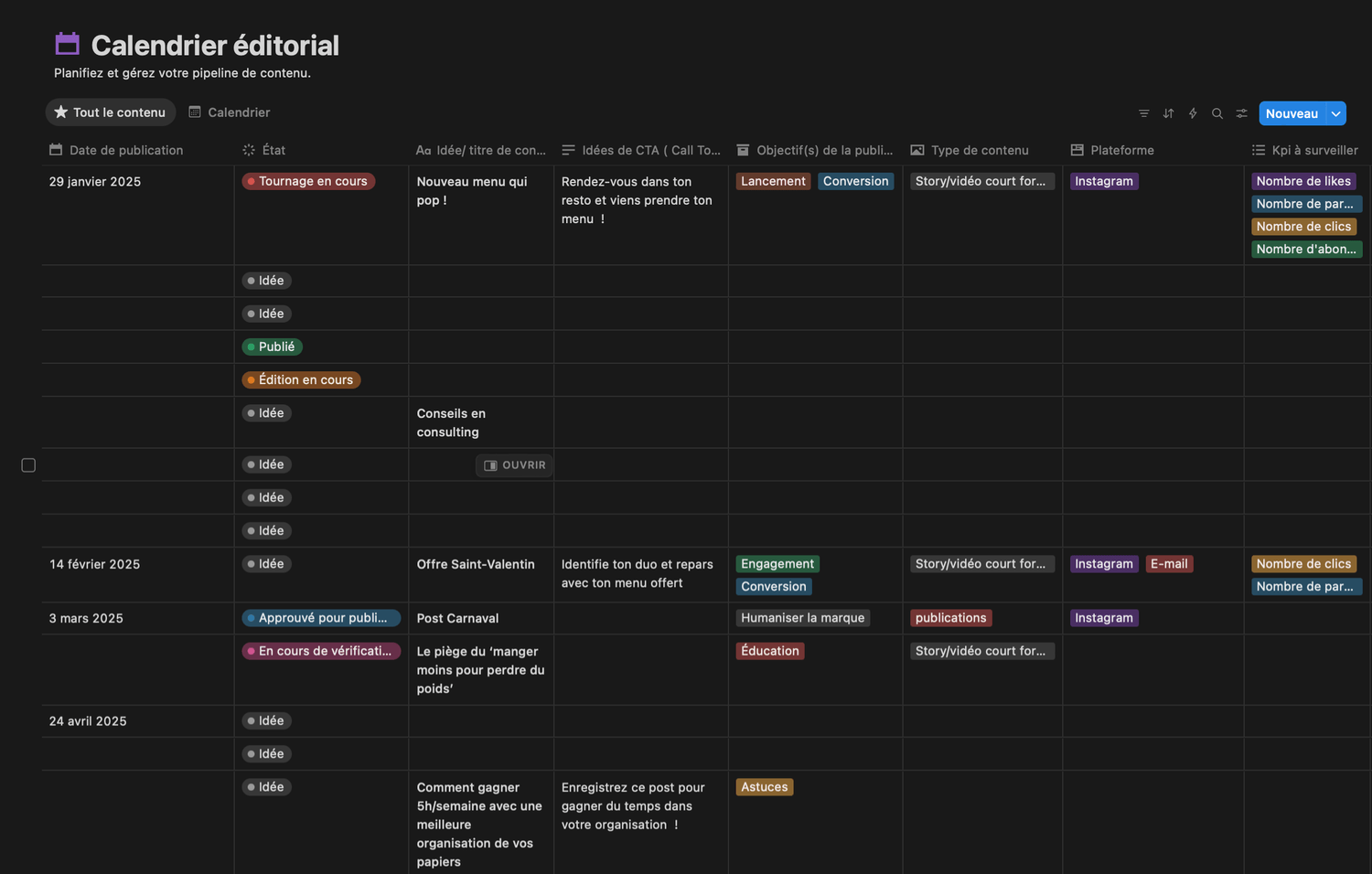Open the Type de contenu column header

tap(979, 150)
